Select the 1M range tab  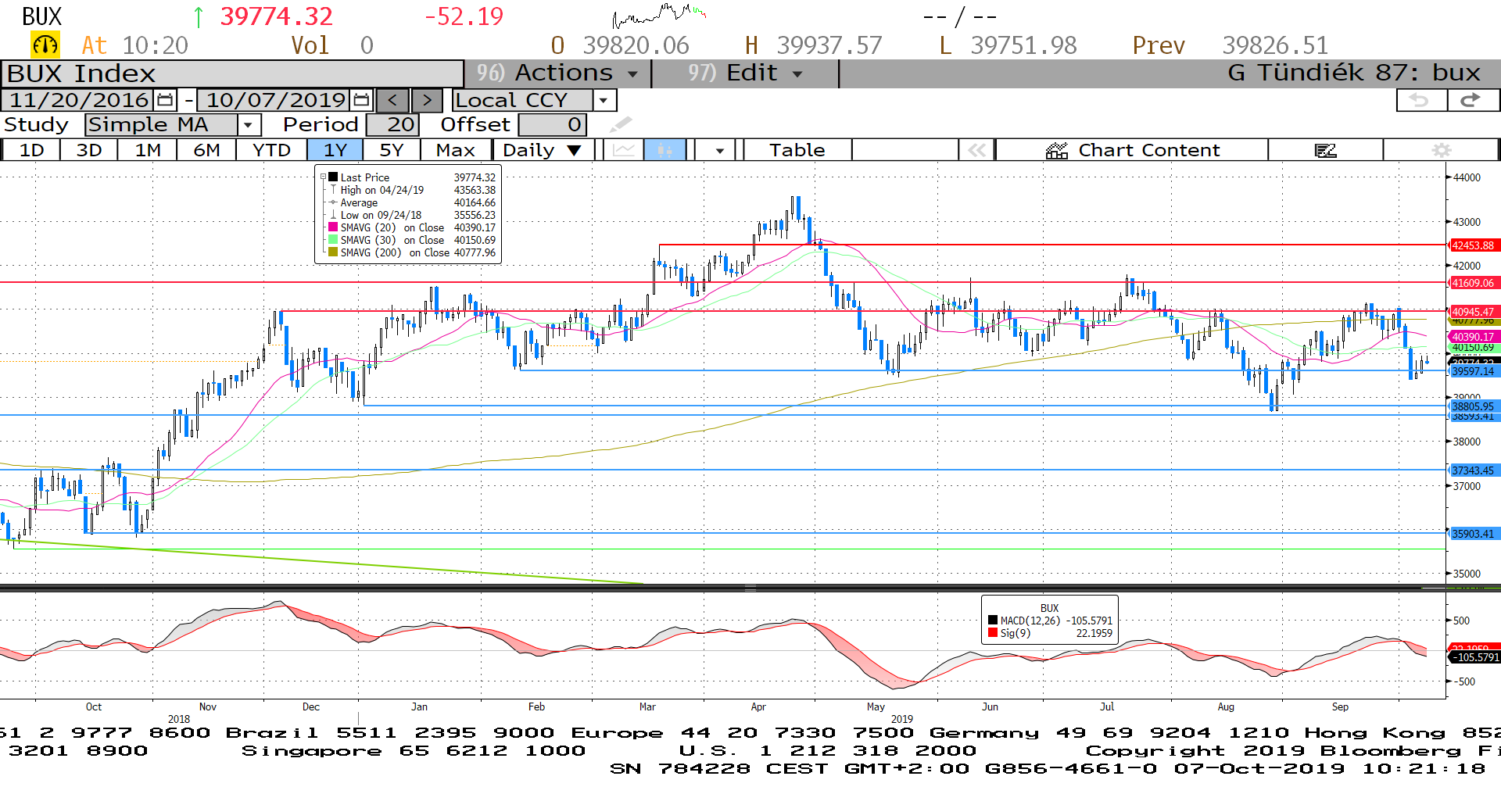[148, 150]
